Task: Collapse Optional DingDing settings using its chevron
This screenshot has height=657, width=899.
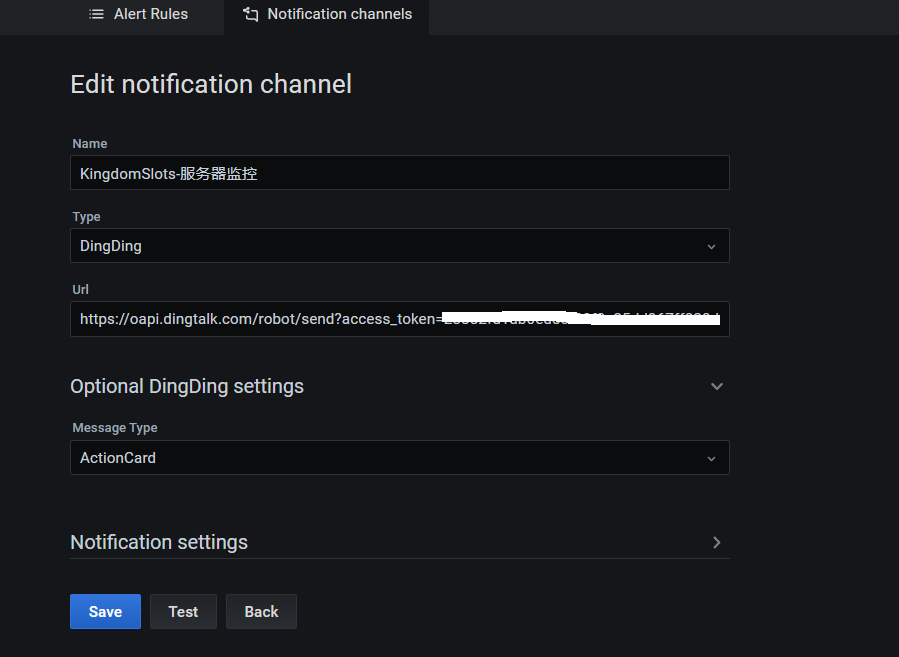Action: coord(716,386)
